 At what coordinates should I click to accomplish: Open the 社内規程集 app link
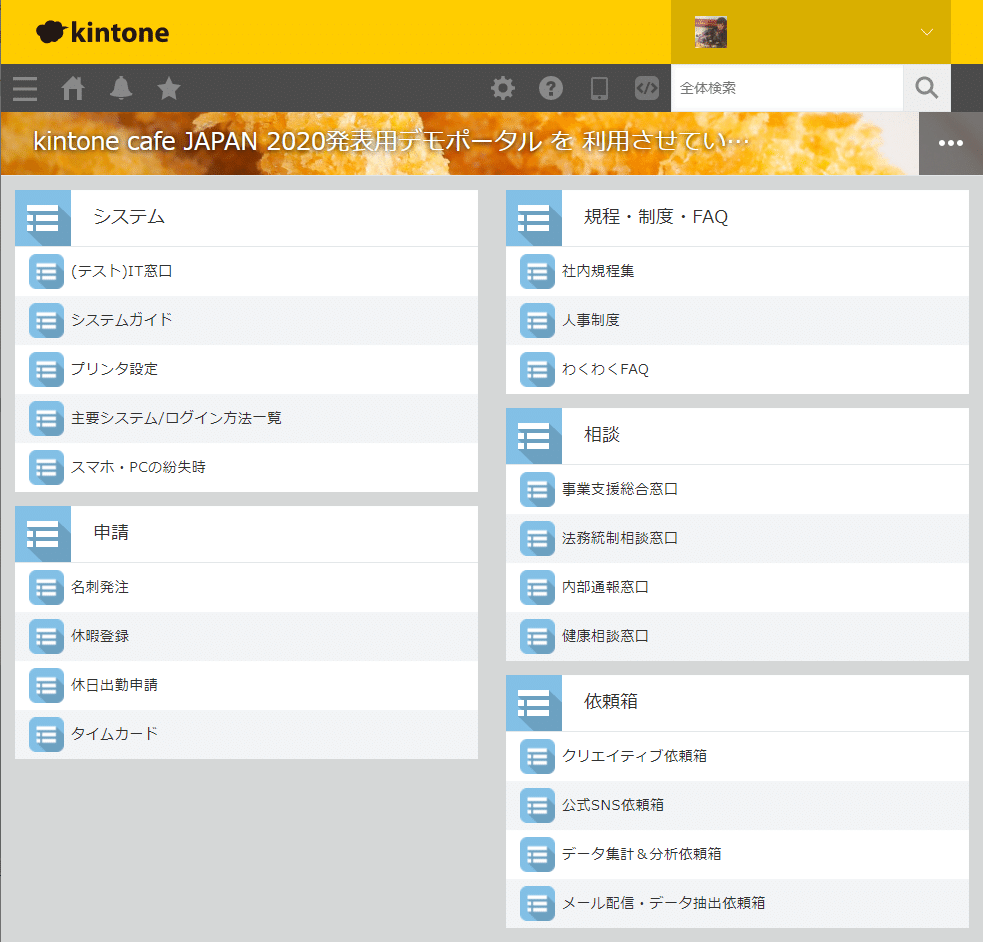click(x=598, y=271)
